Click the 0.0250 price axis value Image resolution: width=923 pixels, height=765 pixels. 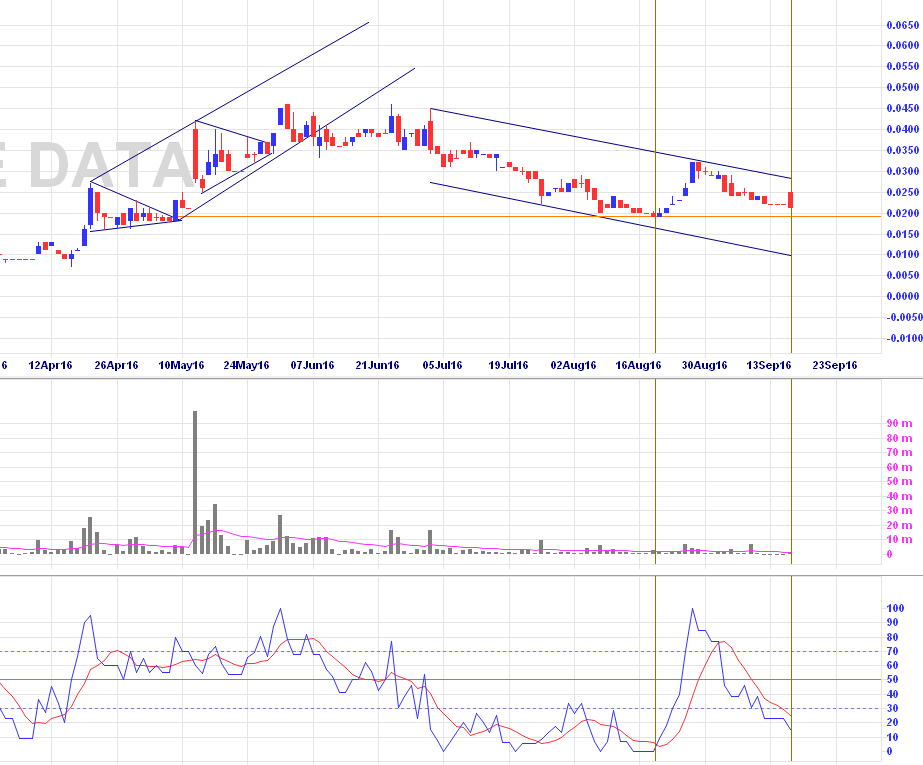pyautogui.click(x=902, y=192)
